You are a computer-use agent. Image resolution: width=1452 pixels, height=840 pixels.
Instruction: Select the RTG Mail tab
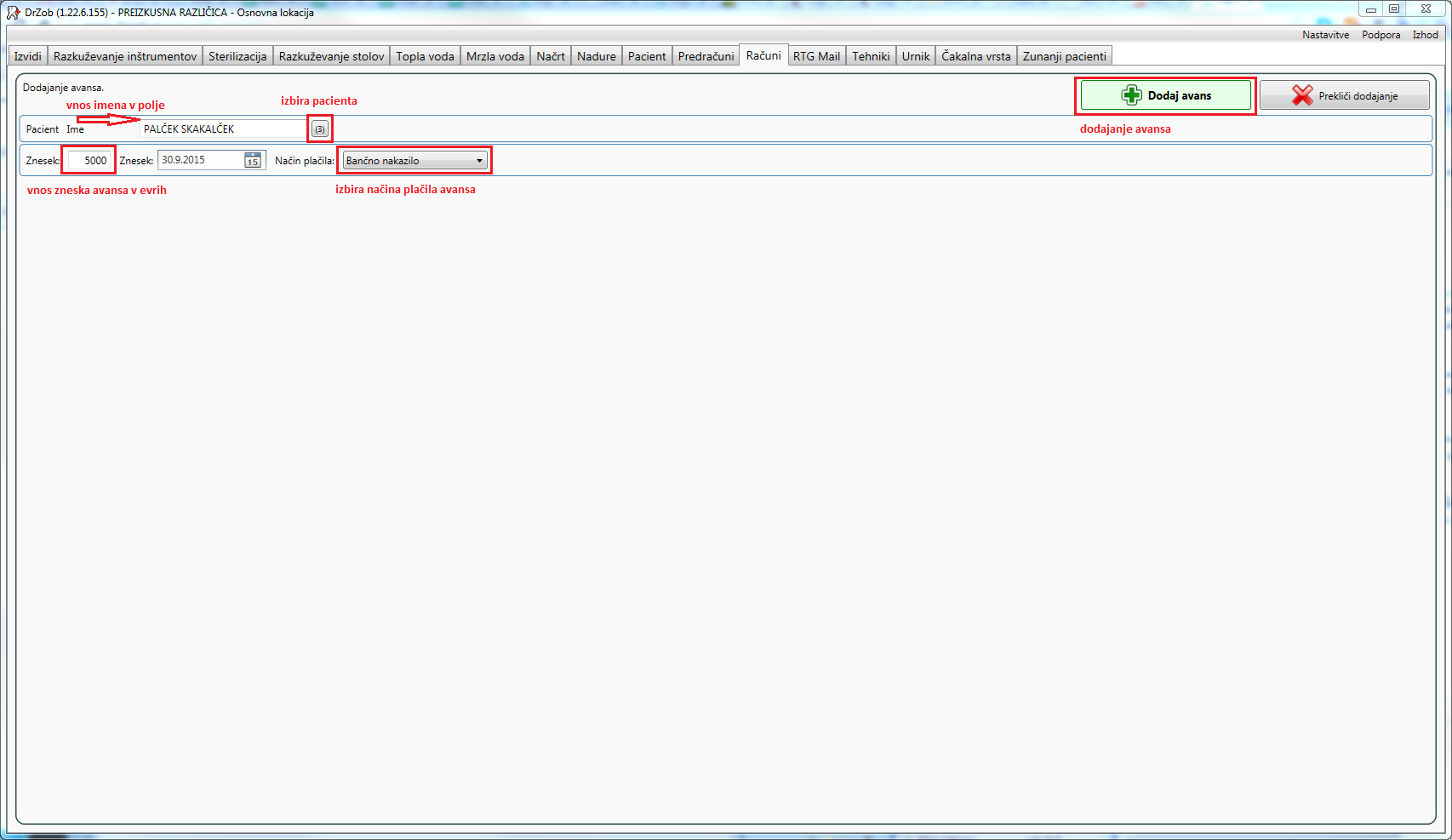pos(816,56)
